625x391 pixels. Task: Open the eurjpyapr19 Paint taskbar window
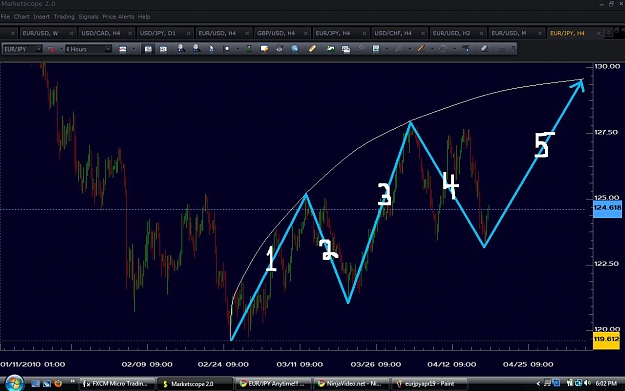coord(428,384)
